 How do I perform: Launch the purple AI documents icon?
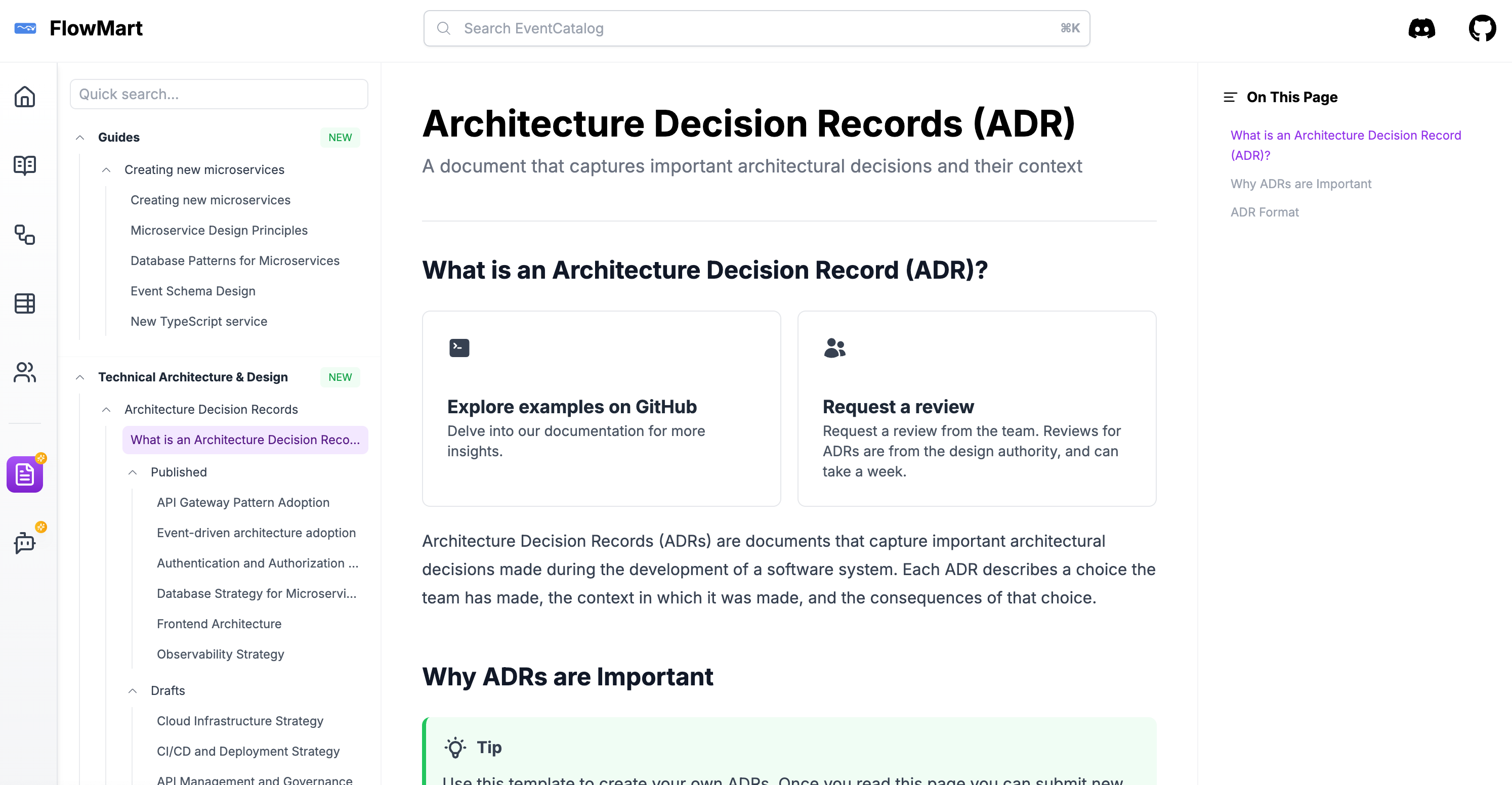click(x=25, y=474)
